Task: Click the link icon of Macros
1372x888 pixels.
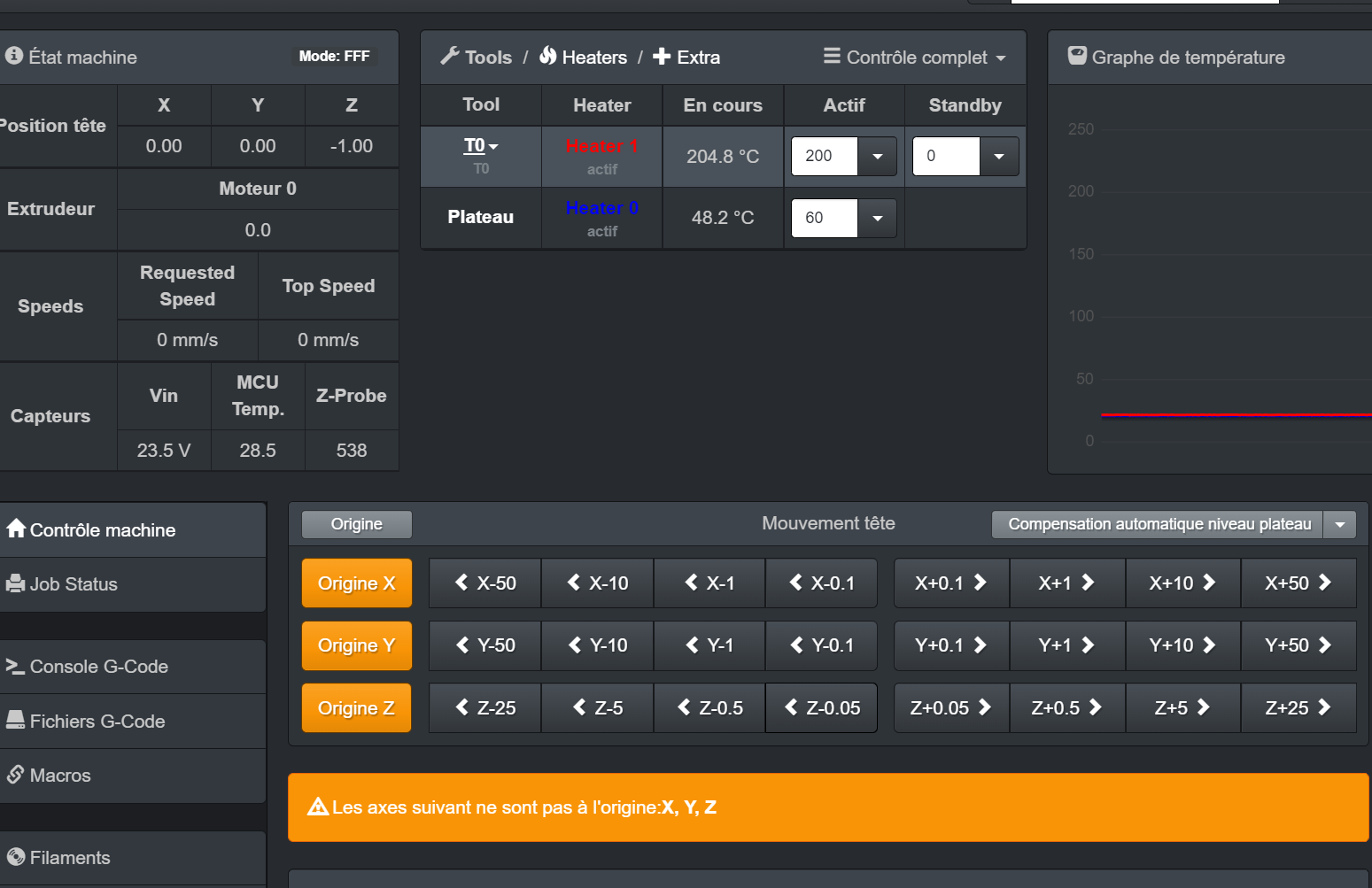Action: [x=15, y=775]
